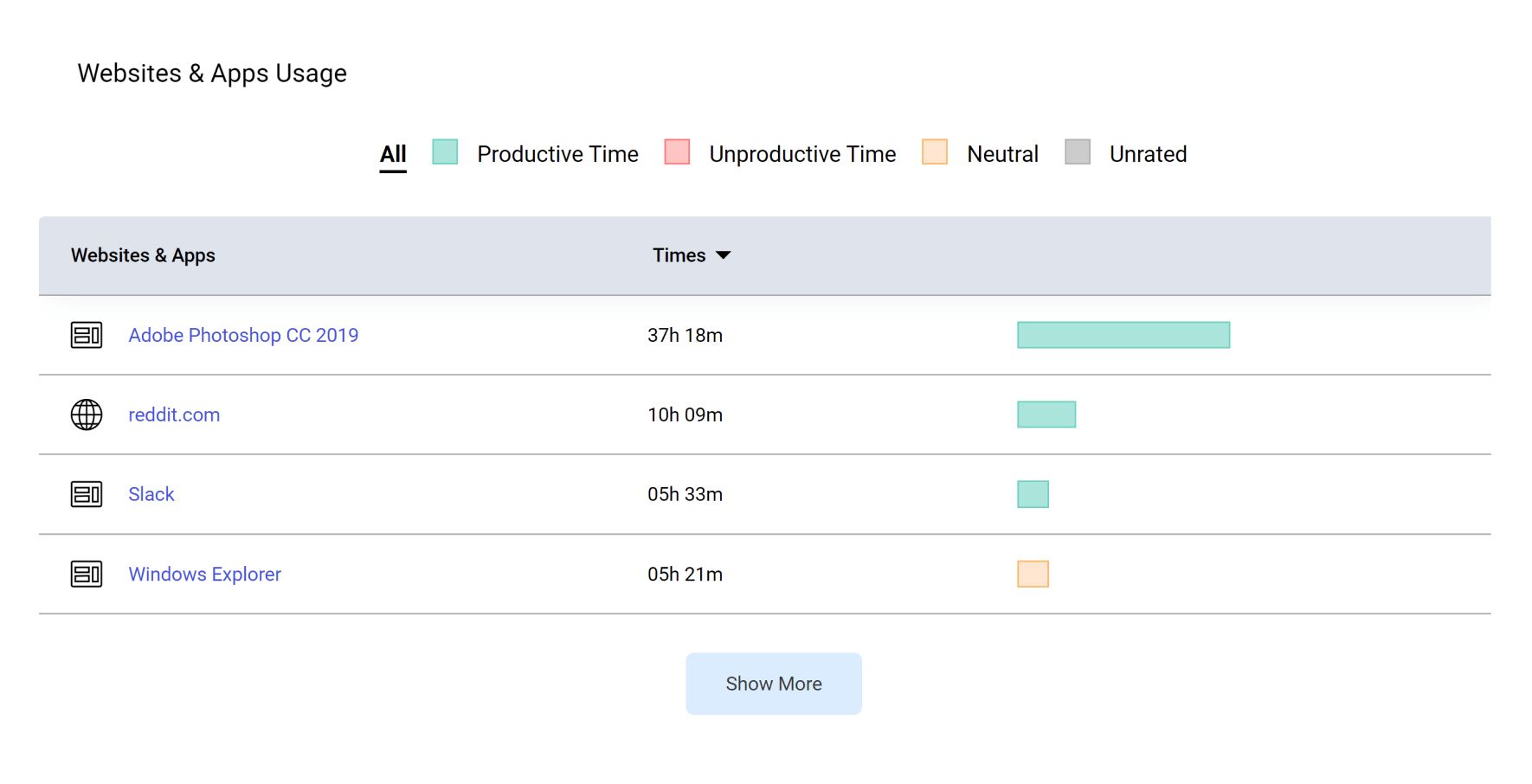Click the green Productive Time legend square
Image resolution: width=1532 pixels, height=784 pixels.
point(445,152)
